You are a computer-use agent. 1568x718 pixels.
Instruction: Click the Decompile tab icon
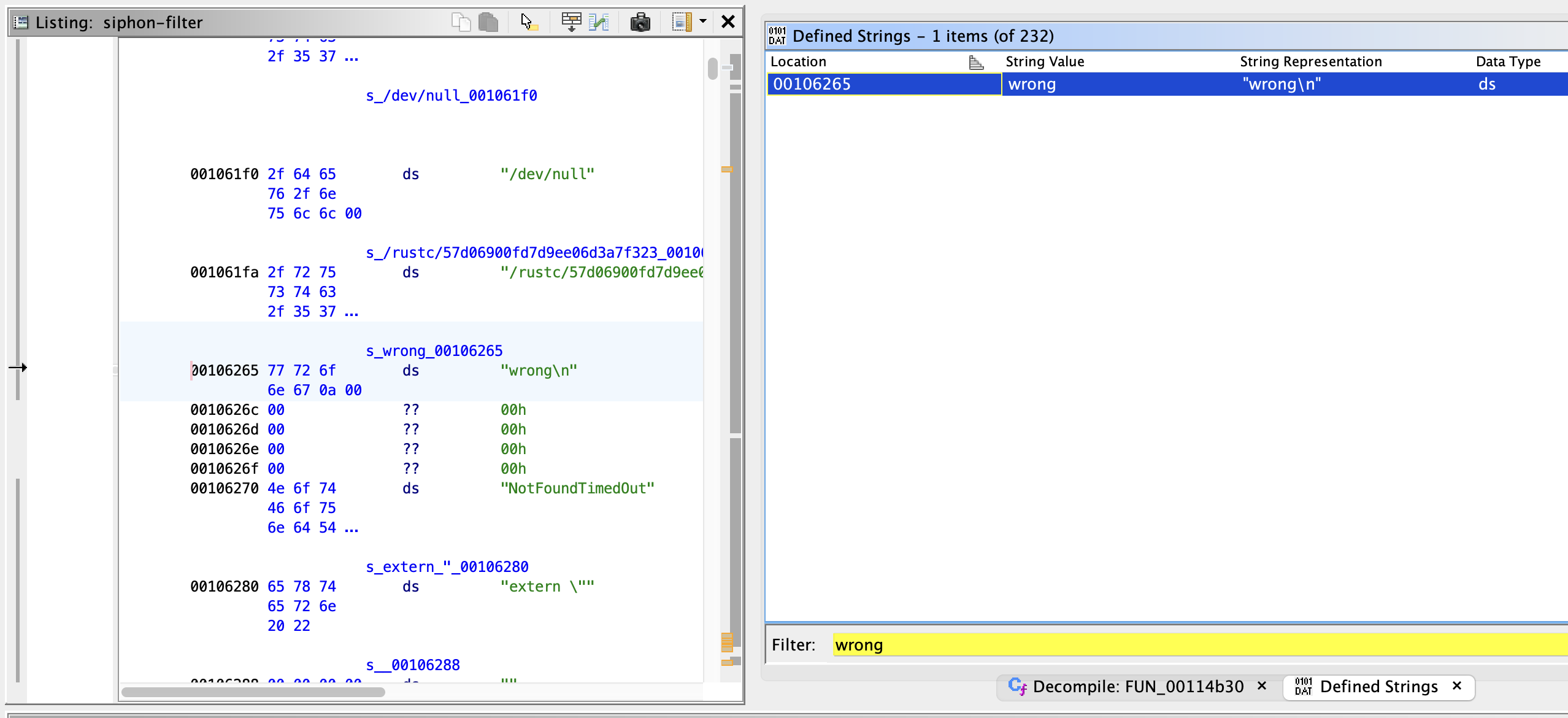[x=1018, y=686]
